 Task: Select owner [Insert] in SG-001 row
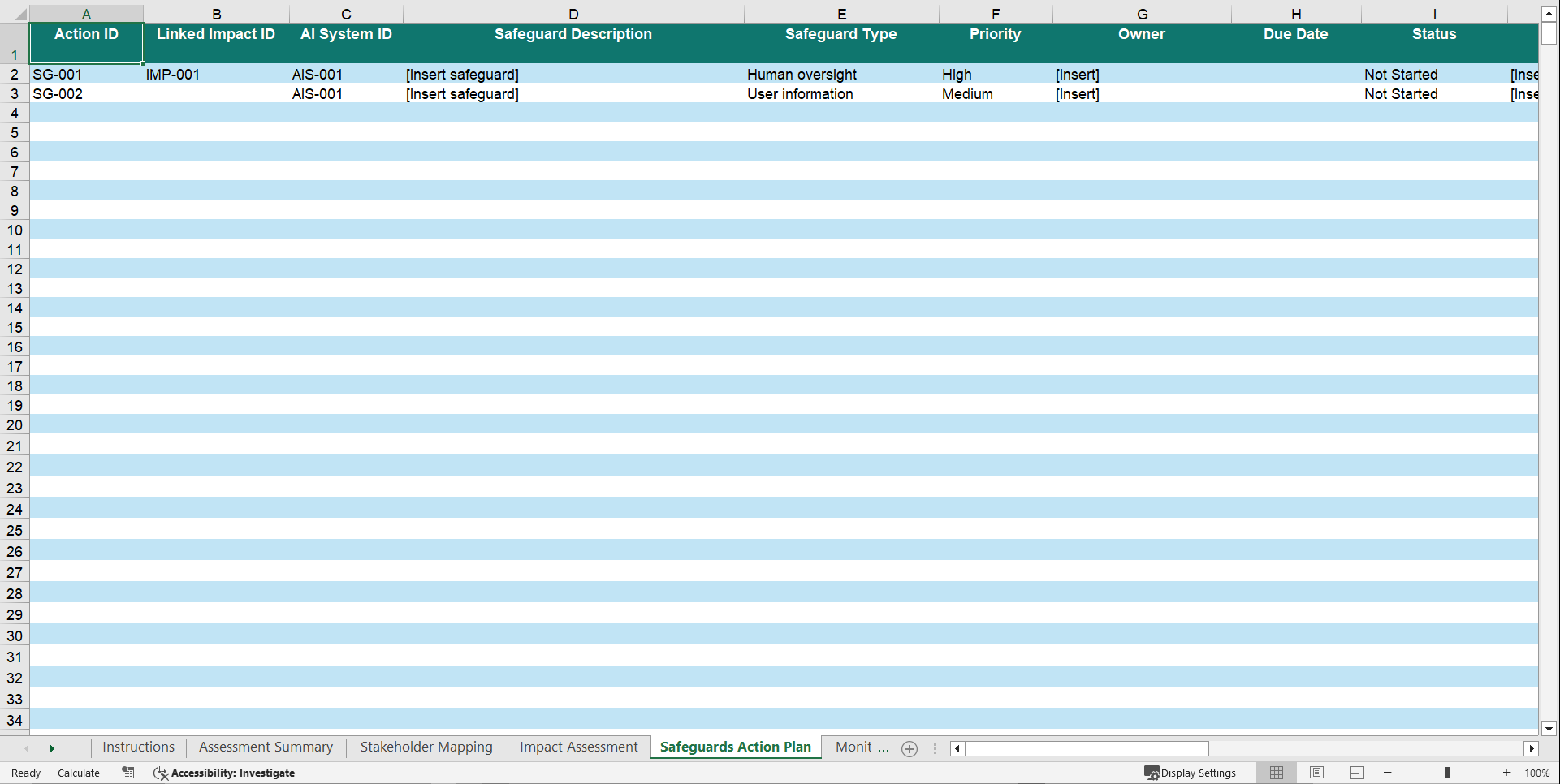1142,74
